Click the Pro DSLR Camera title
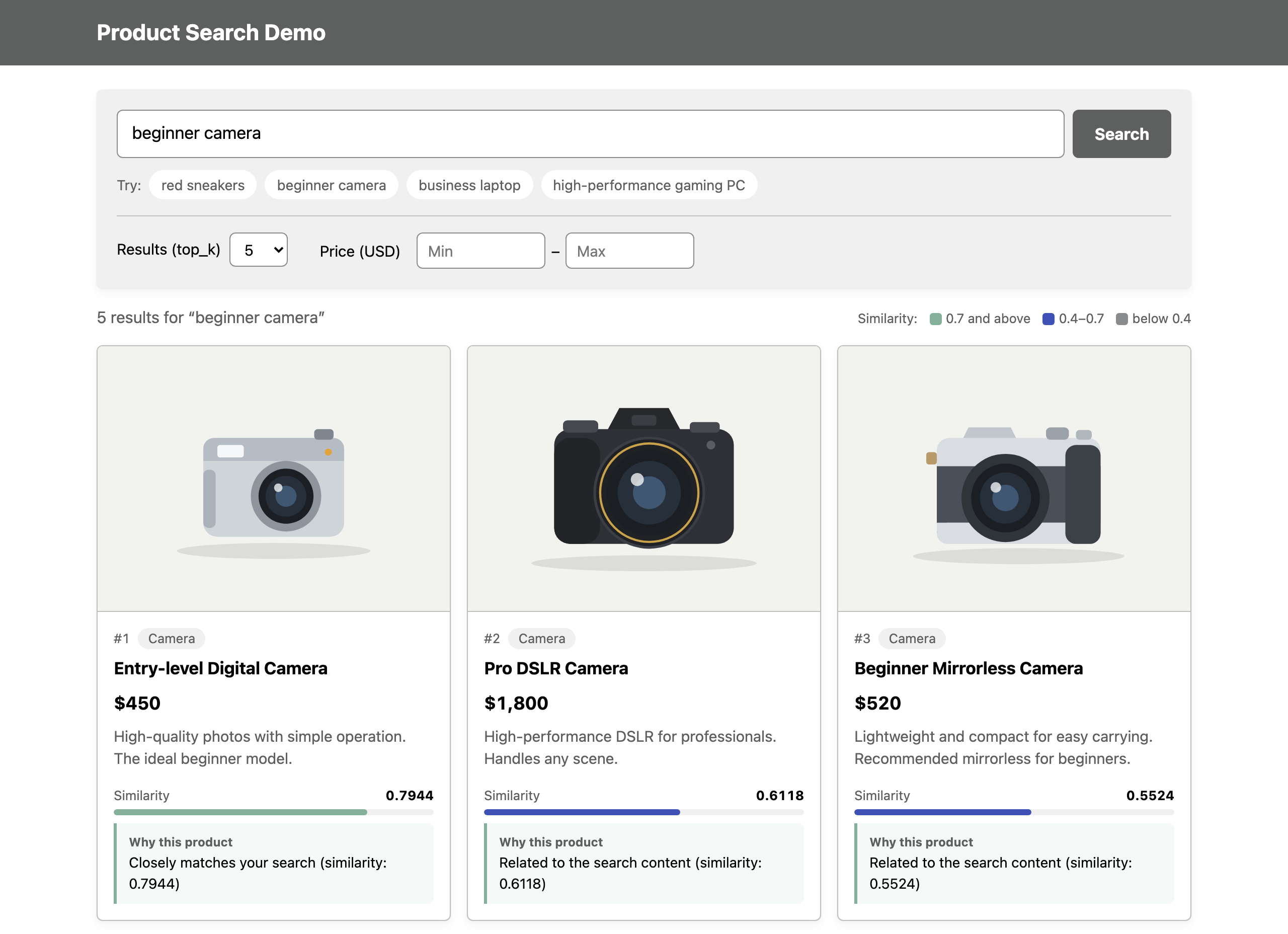The width and height of the screenshot is (1288, 934). point(556,668)
